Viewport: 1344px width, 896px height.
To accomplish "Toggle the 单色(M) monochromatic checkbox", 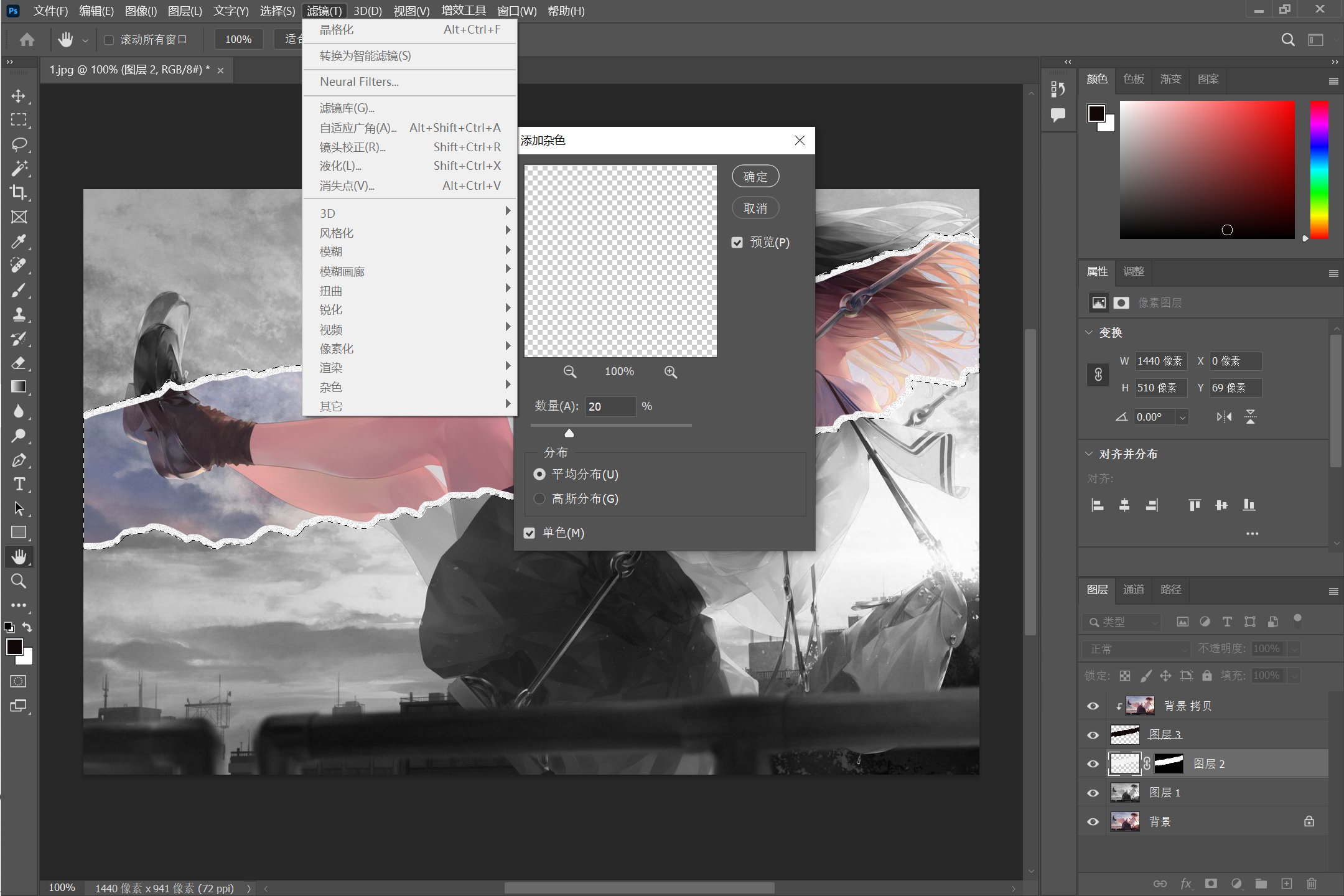I will pos(530,533).
